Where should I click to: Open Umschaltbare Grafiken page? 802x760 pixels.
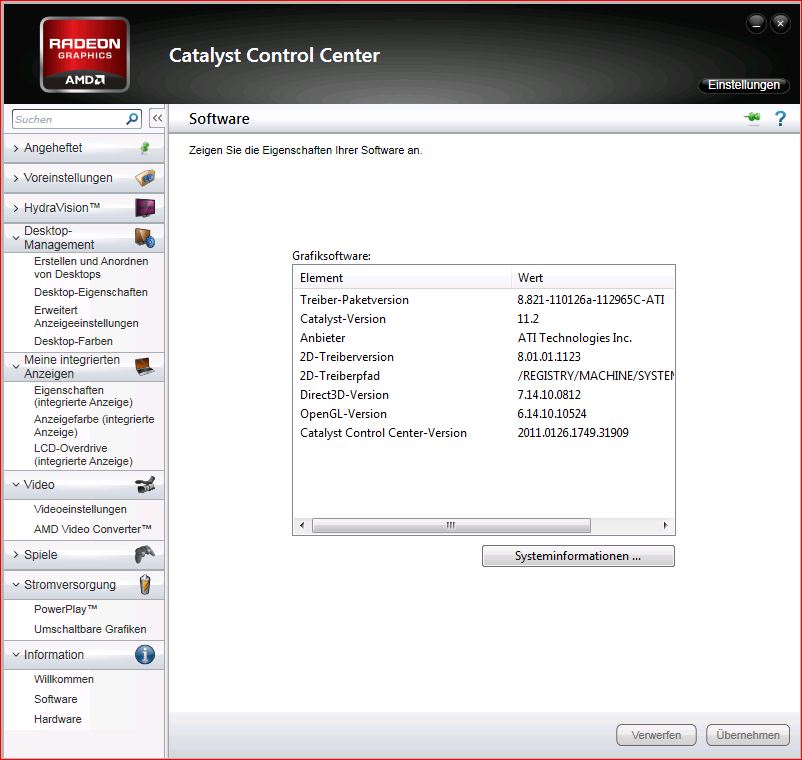pyautogui.click(x=90, y=629)
